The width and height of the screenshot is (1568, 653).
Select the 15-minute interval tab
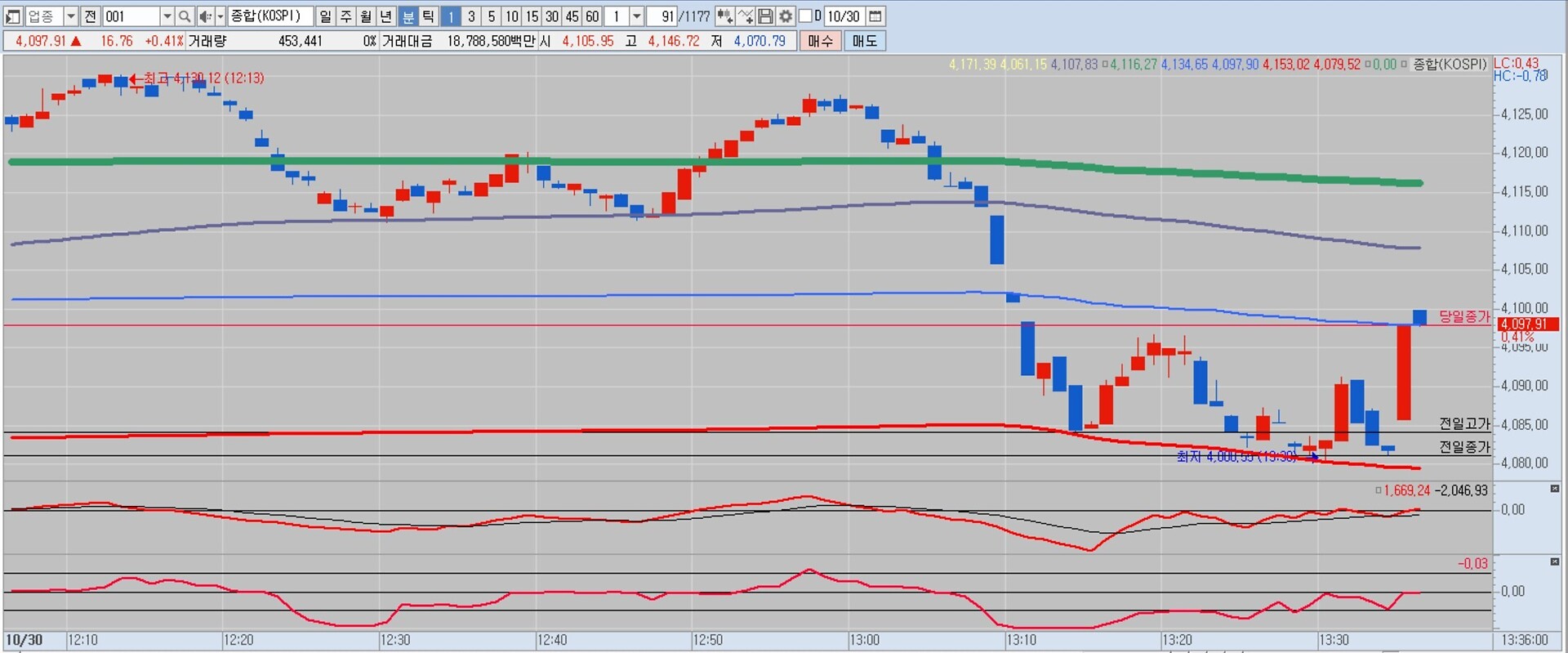pyautogui.click(x=532, y=16)
